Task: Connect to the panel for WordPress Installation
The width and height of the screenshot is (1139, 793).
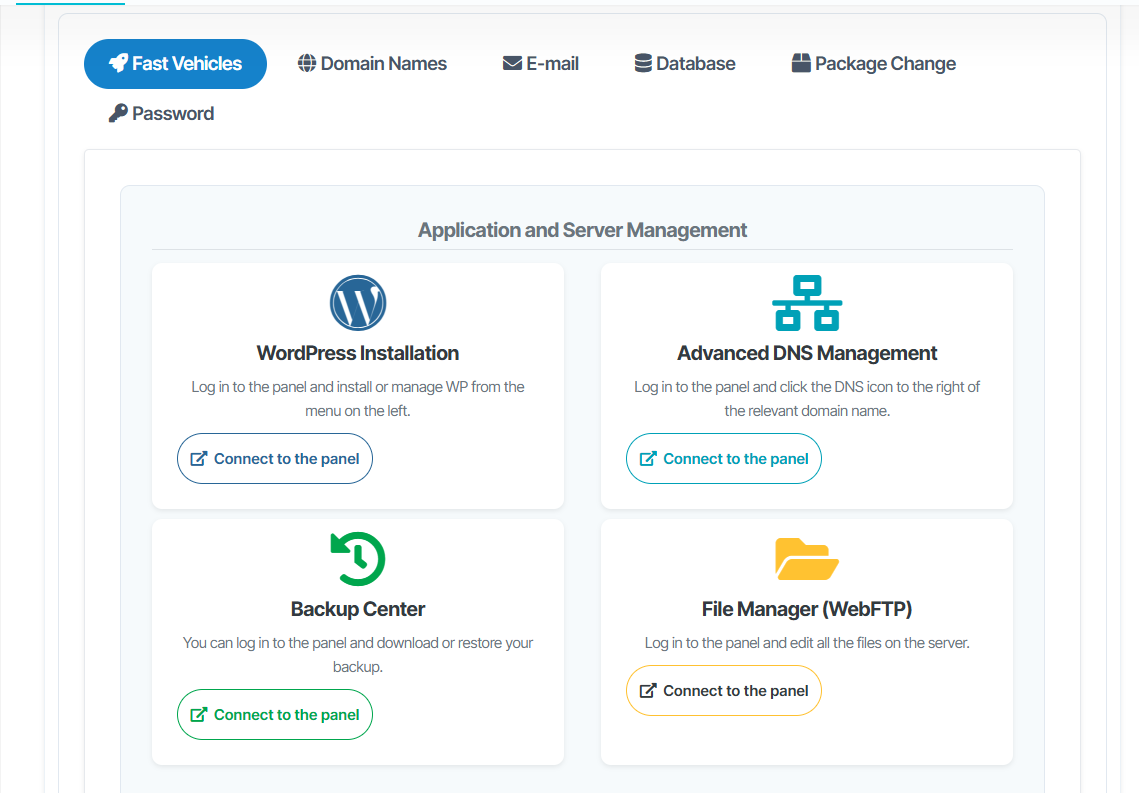Action: (x=275, y=459)
